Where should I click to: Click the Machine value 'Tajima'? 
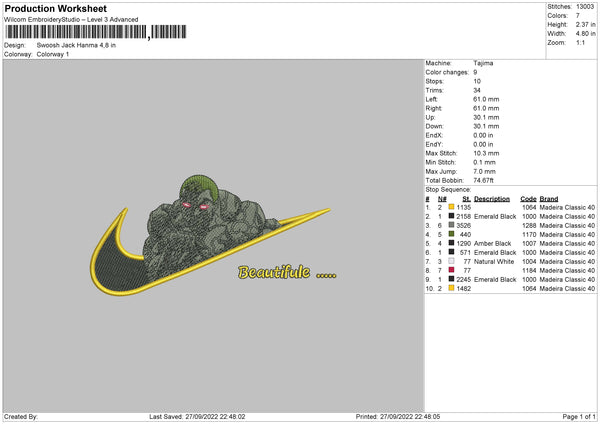[x=483, y=63]
